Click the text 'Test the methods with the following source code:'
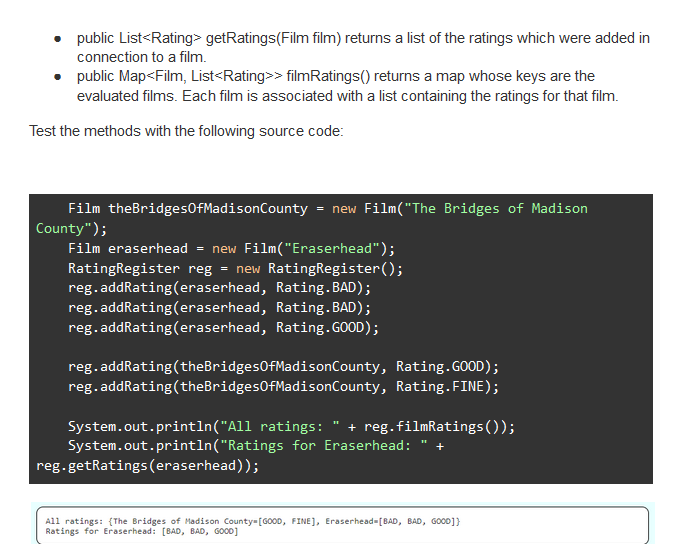Screen dimensions: 698x544 coord(186,131)
